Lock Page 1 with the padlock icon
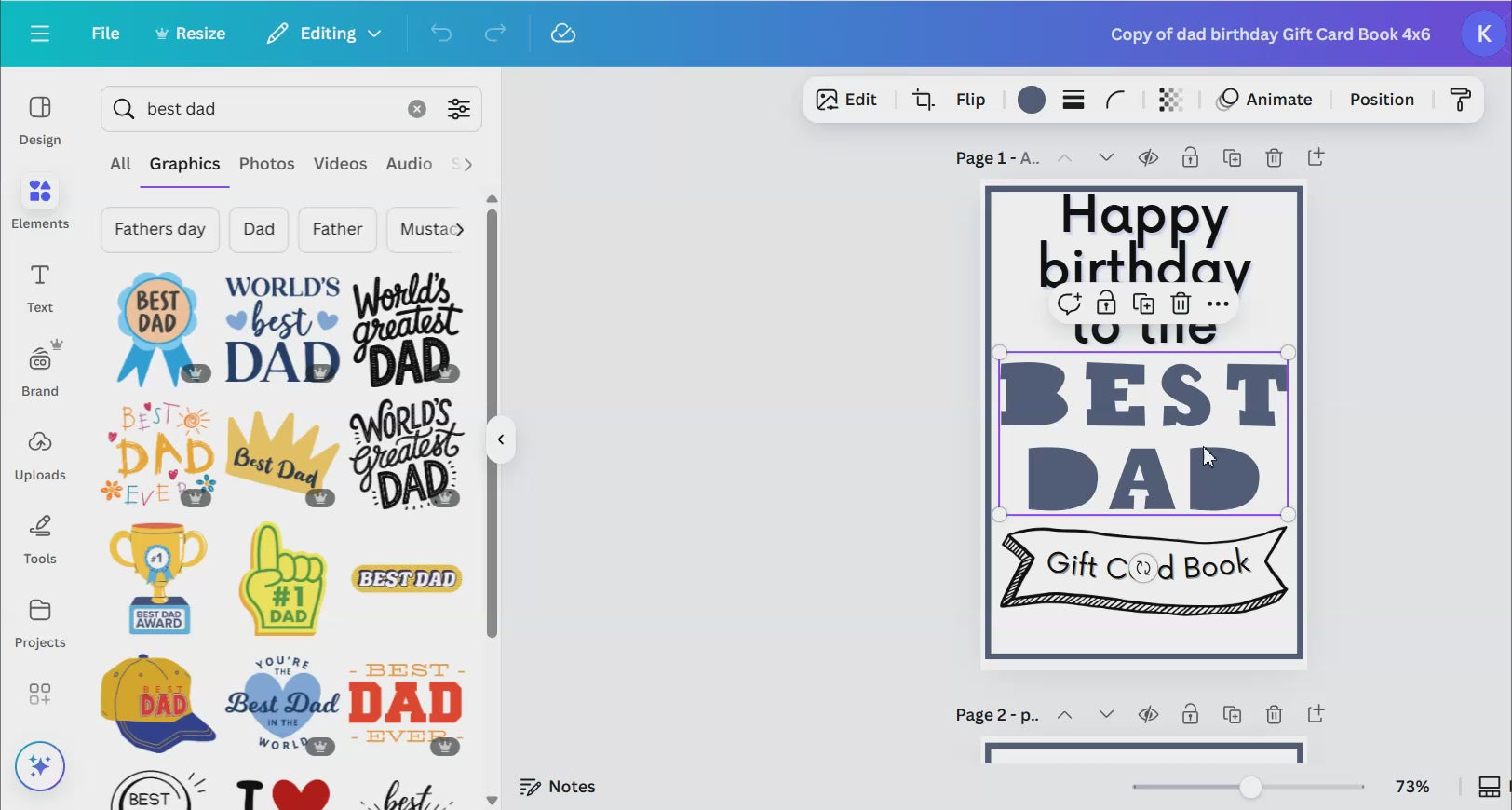The height and width of the screenshot is (810, 1512). point(1190,157)
